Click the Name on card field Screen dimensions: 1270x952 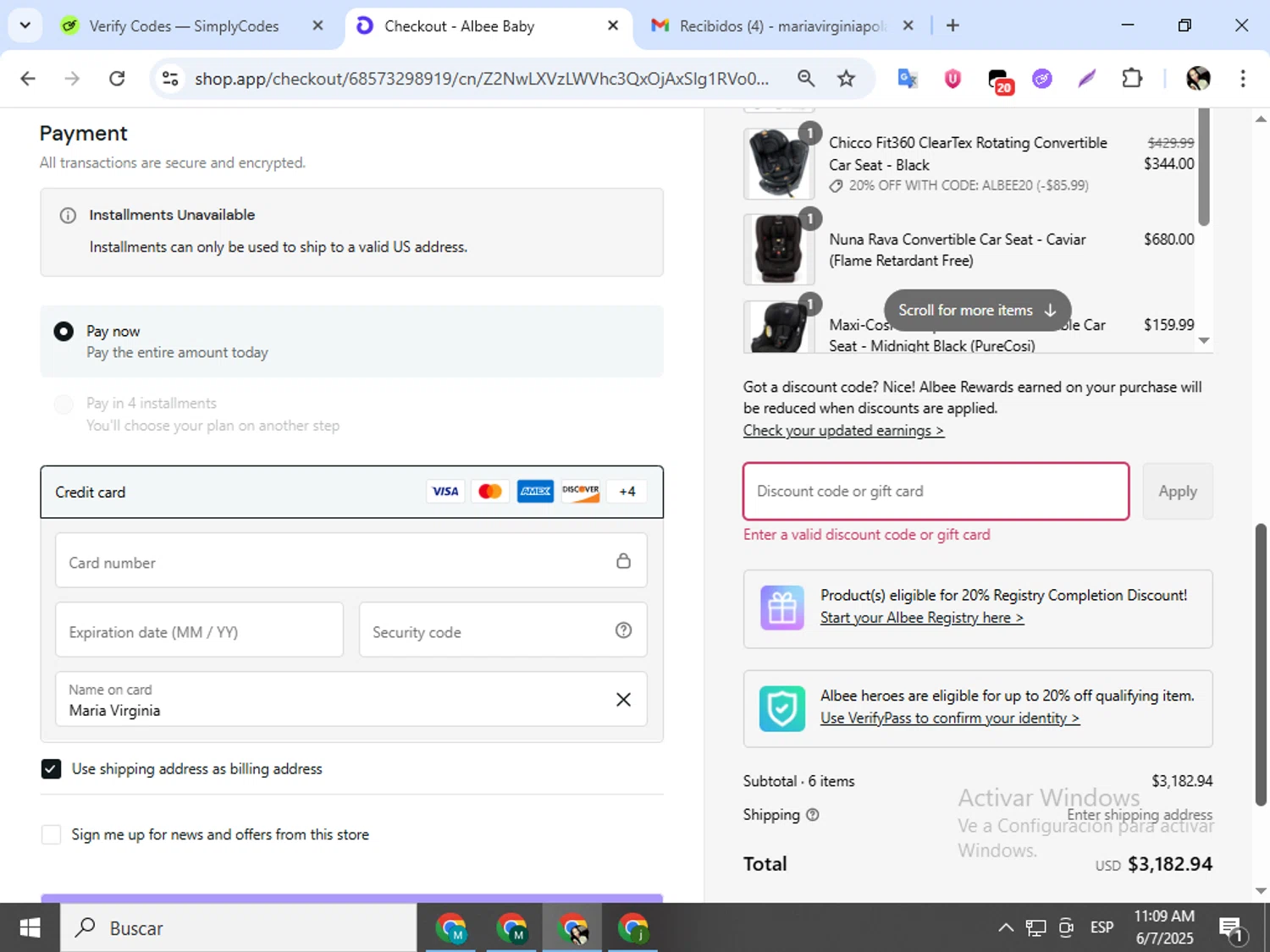[x=351, y=700]
